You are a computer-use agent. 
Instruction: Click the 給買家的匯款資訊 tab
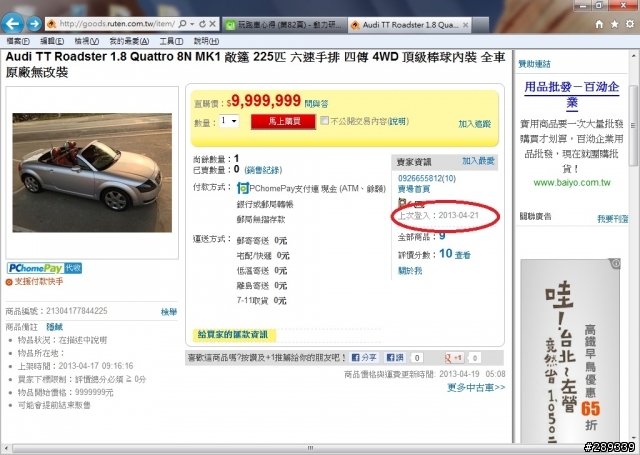[234, 335]
